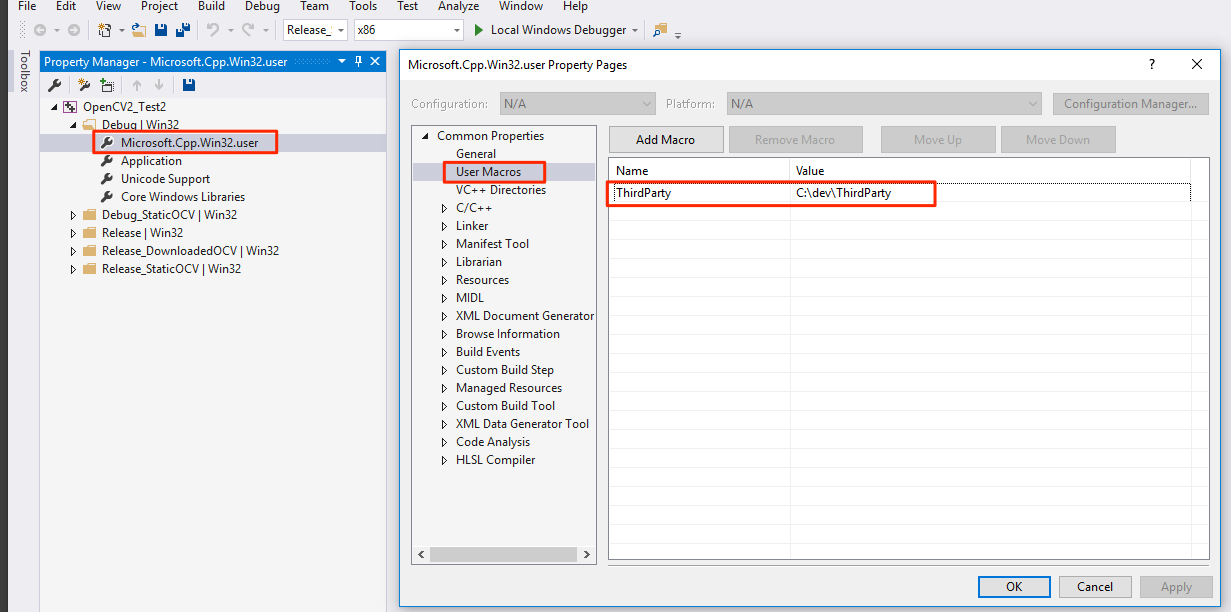Select VC++ Directories in property tree
The width and height of the screenshot is (1231, 612).
click(x=500, y=190)
